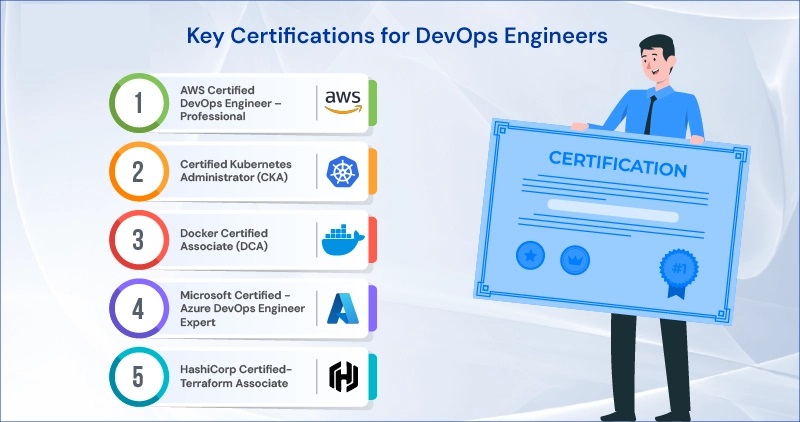Click the star badge on the certificate
Screen dimensions: 800x422
tap(529, 257)
